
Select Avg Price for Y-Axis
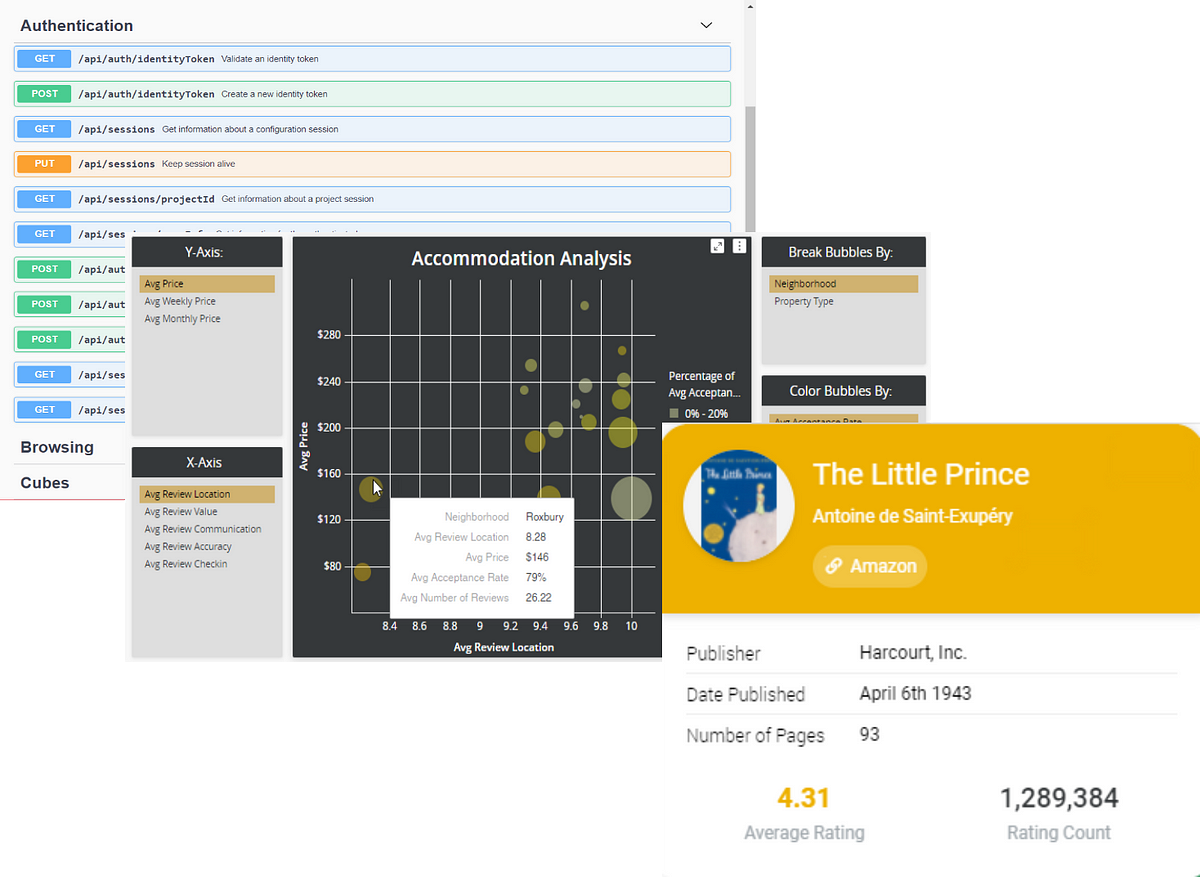click(x=207, y=284)
